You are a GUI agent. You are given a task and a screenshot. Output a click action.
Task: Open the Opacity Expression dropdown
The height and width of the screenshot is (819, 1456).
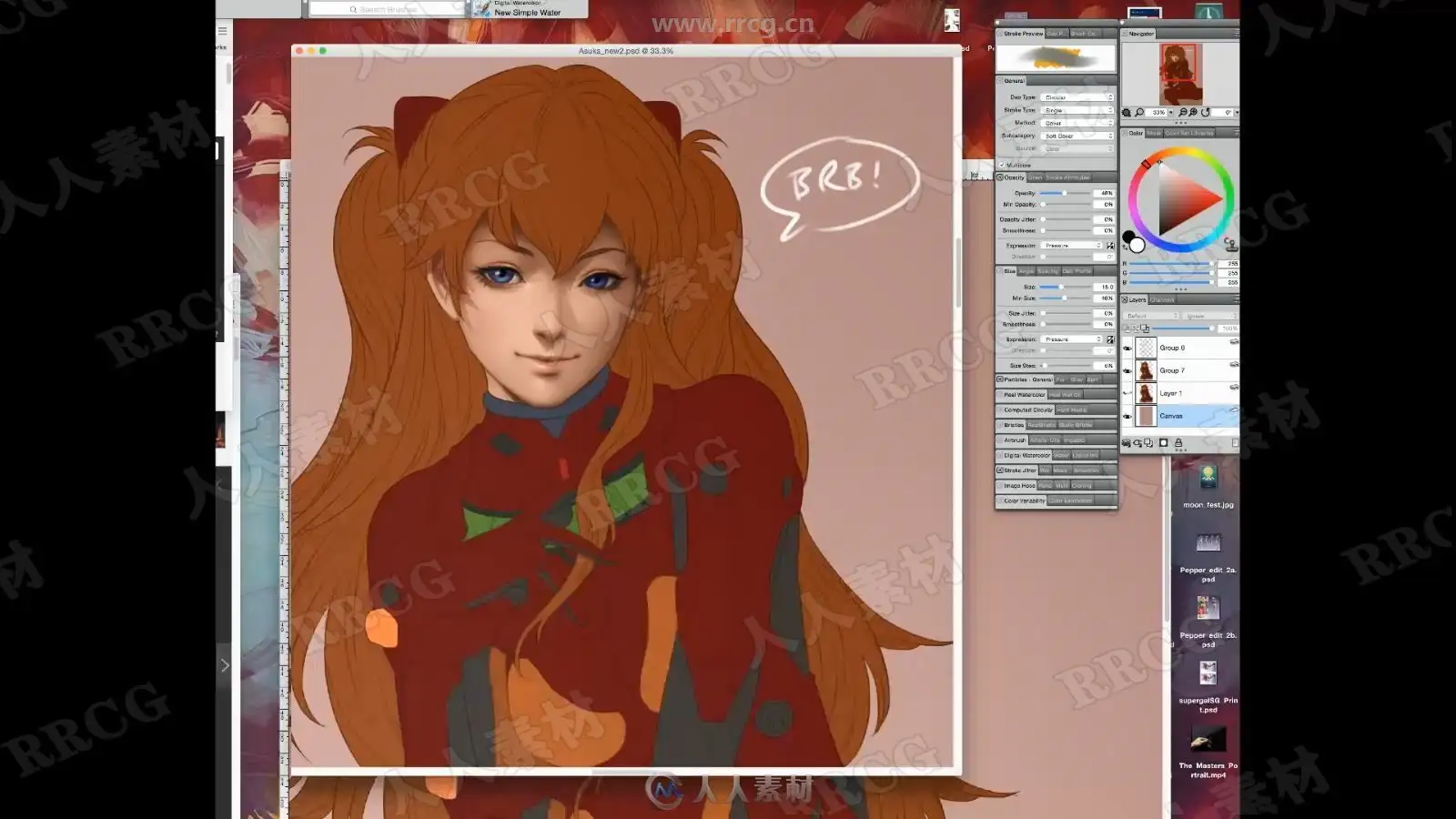tap(1072, 246)
